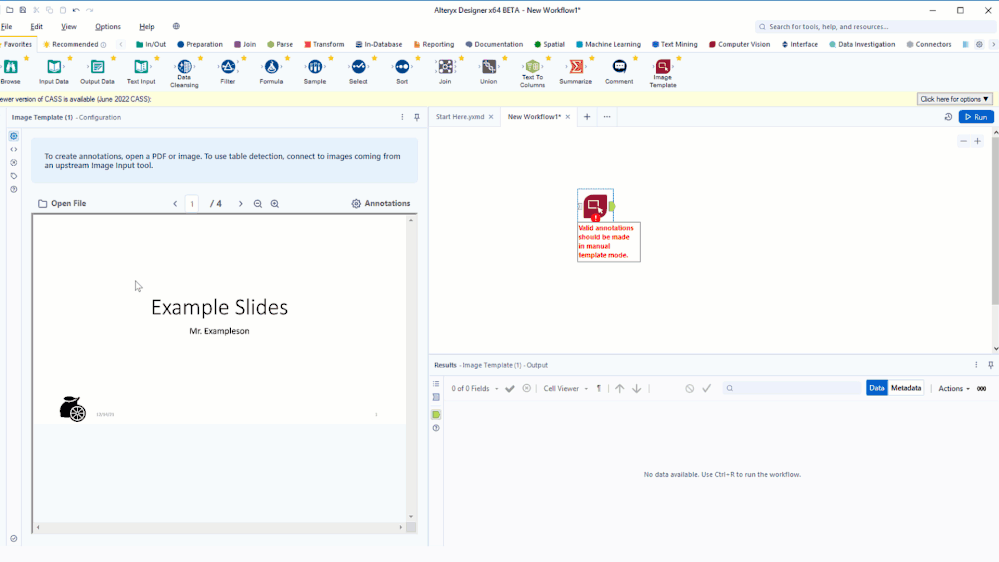This screenshot has height=562, width=999.
Task: Select the Image Template tool in the palette
Action: coord(663,73)
